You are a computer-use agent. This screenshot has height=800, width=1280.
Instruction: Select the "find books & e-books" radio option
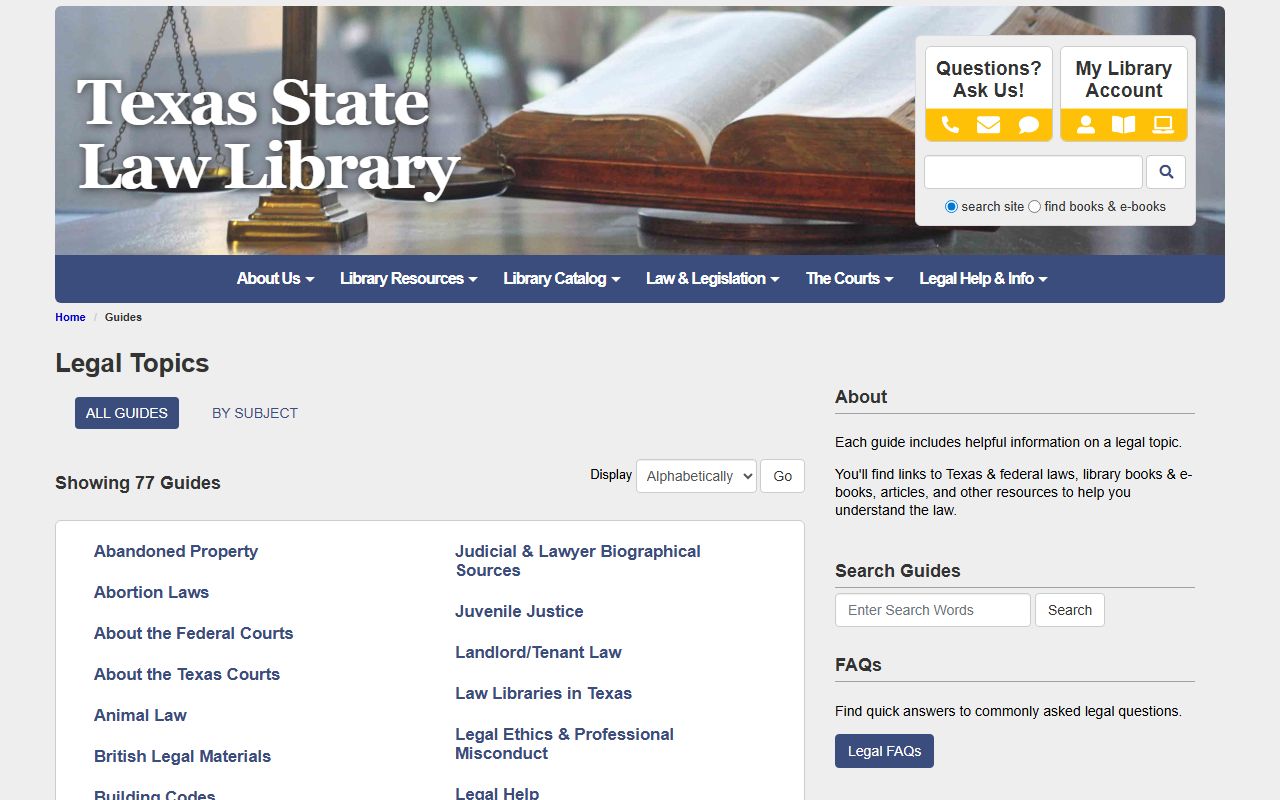pos(1034,207)
